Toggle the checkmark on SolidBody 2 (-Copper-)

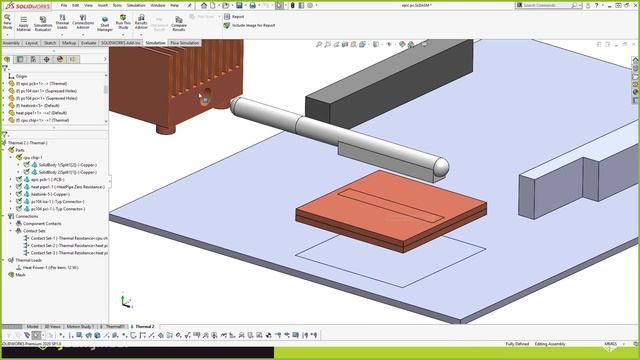click(27, 172)
